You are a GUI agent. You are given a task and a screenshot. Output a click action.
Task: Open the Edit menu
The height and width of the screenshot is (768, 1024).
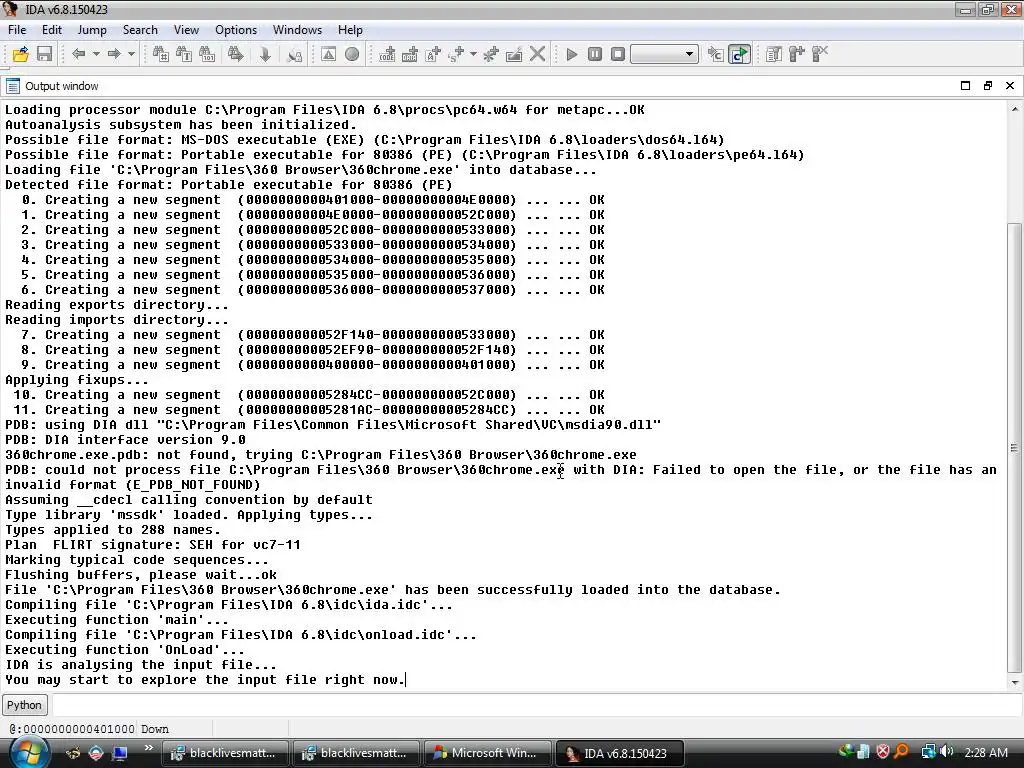click(52, 30)
